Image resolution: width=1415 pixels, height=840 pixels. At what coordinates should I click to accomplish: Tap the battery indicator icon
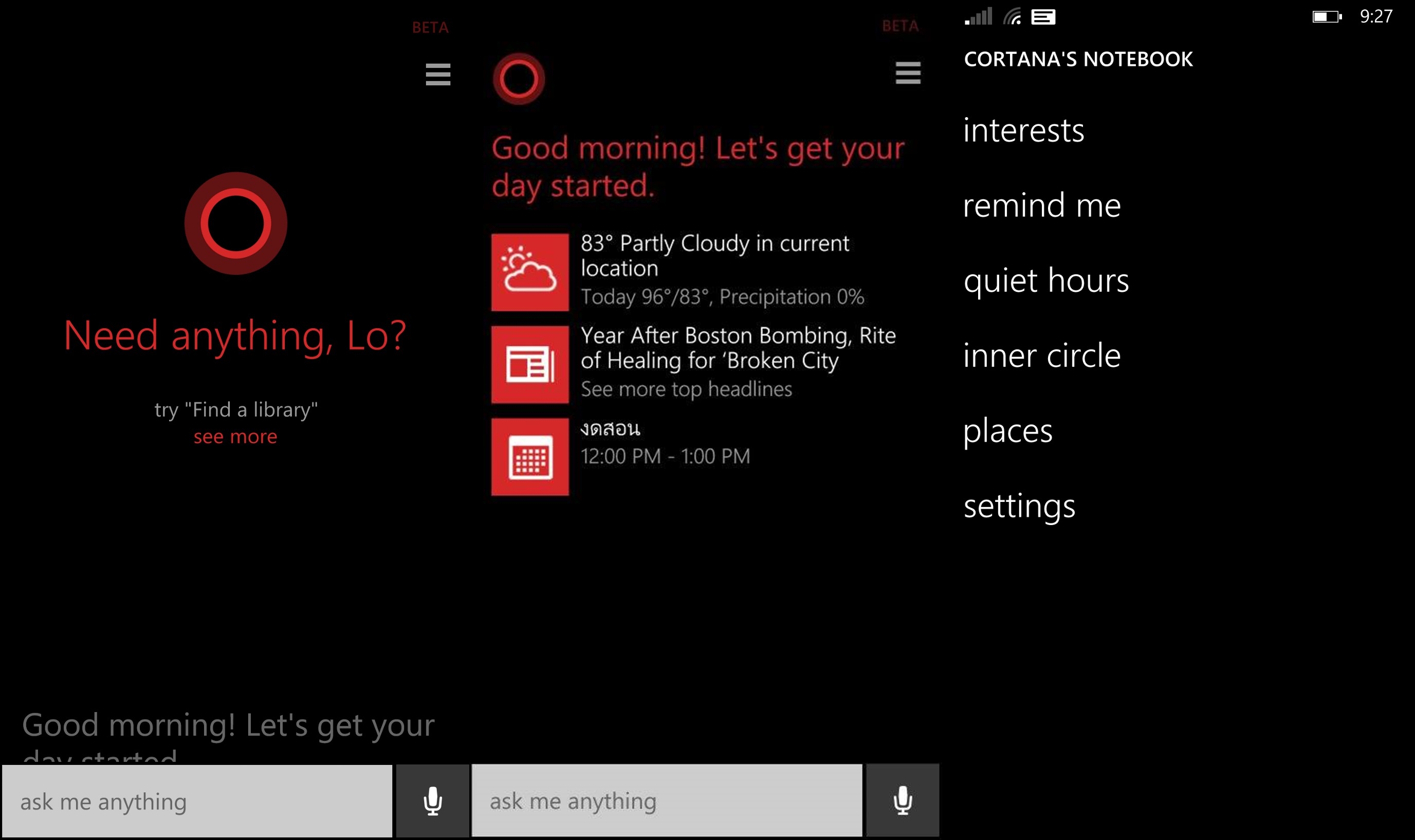[x=1327, y=17]
